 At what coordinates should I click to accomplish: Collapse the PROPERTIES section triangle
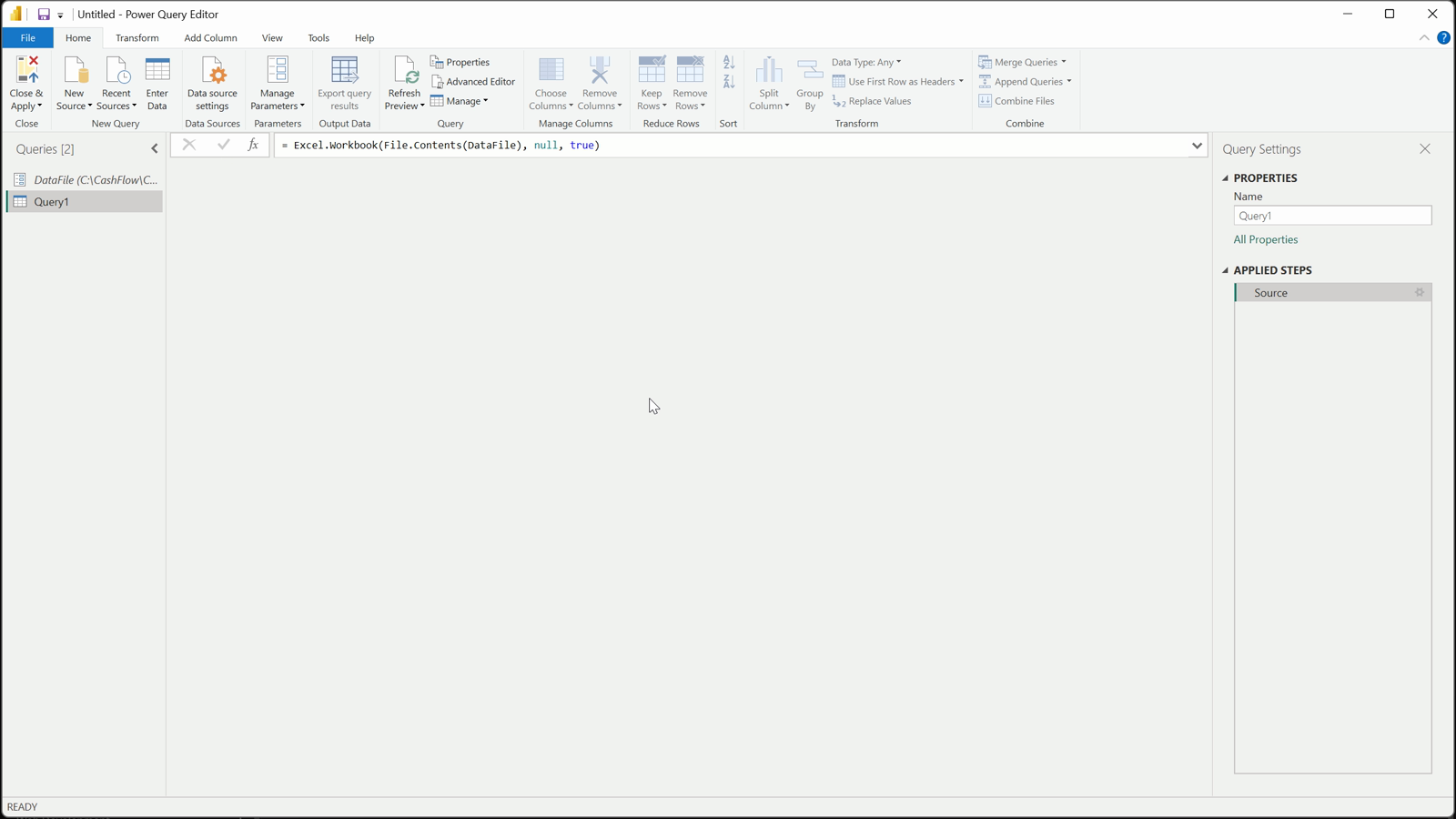pos(1226,178)
